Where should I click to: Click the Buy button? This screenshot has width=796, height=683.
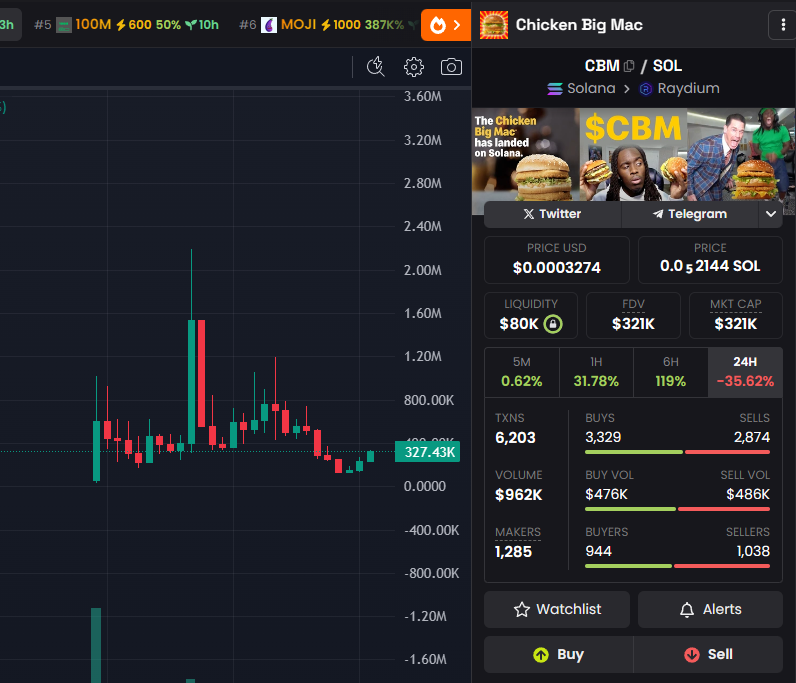pyautogui.click(x=558, y=654)
